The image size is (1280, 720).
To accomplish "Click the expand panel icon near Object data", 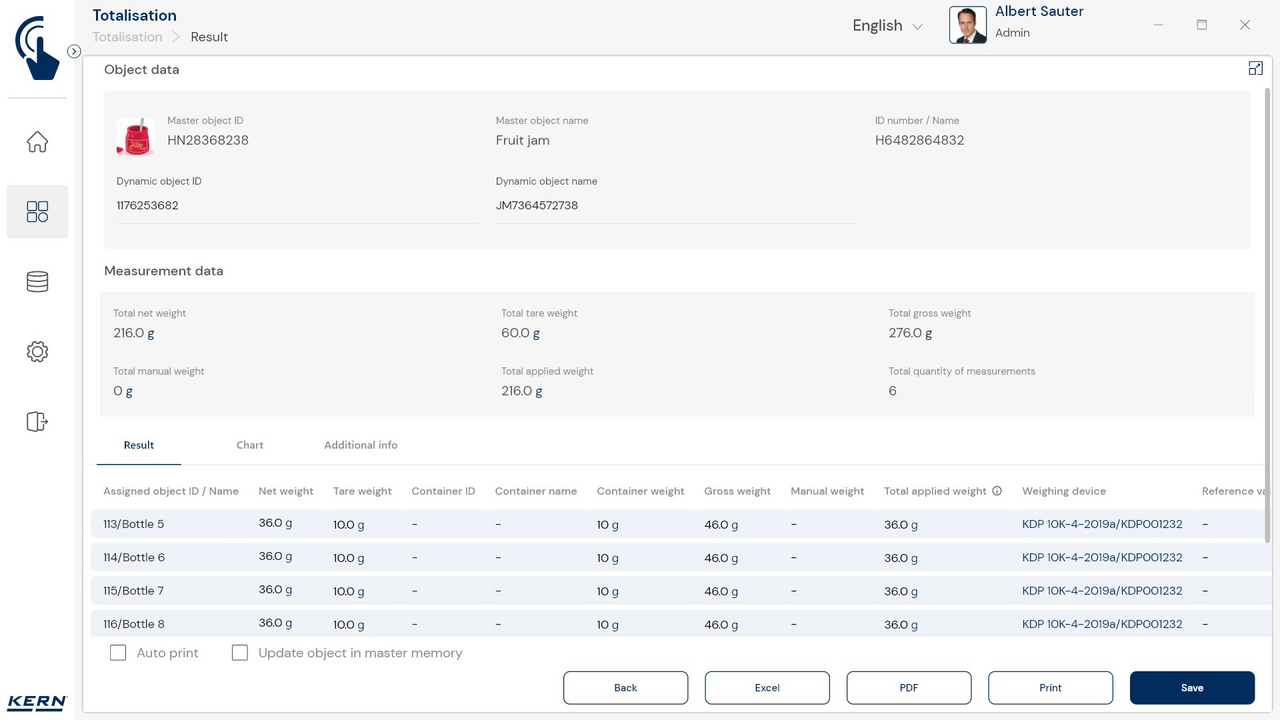I will pyautogui.click(x=1255, y=68).
